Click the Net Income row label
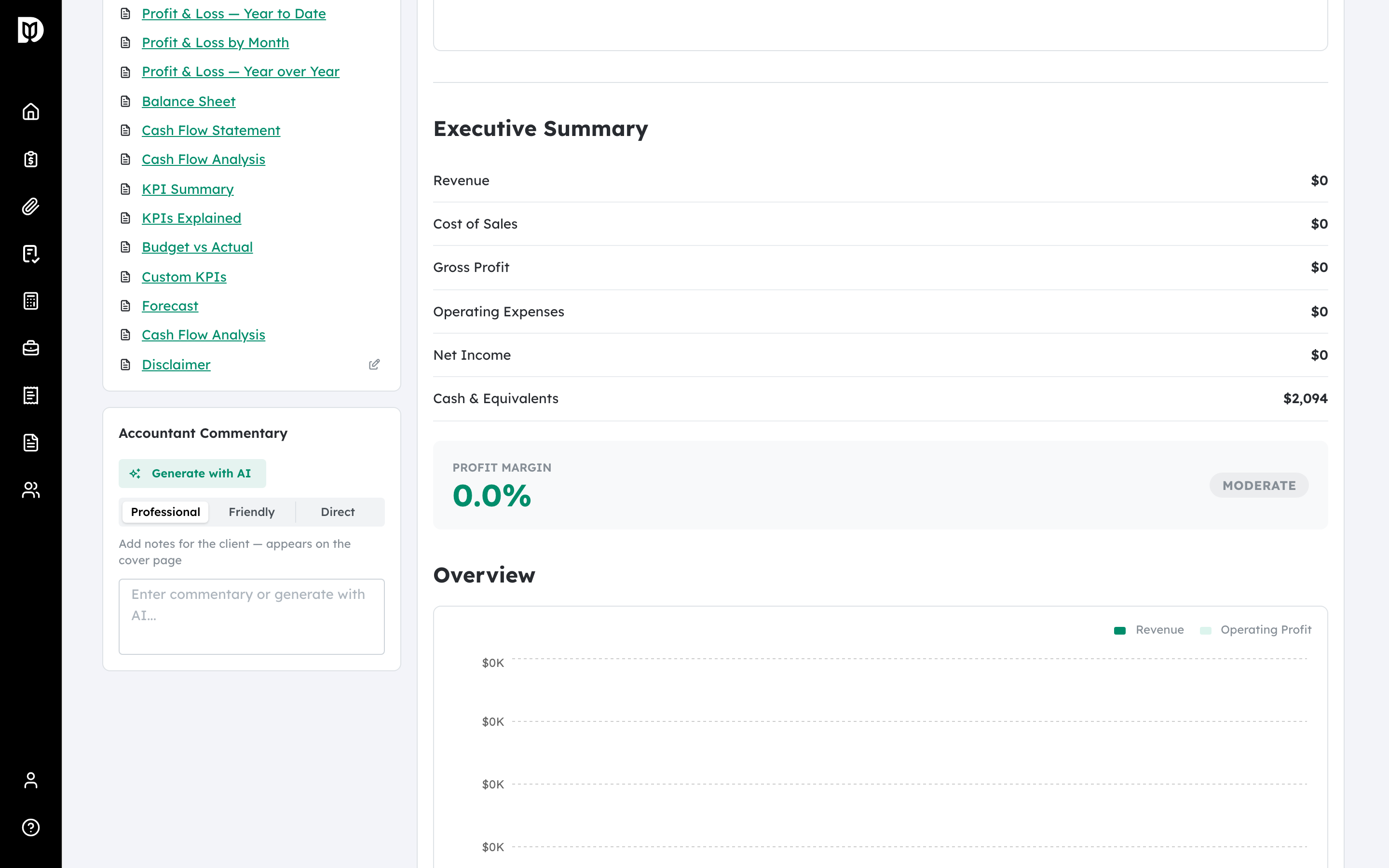The width and height of the screenshot is (1389, 868). click(x=472, y=355)
